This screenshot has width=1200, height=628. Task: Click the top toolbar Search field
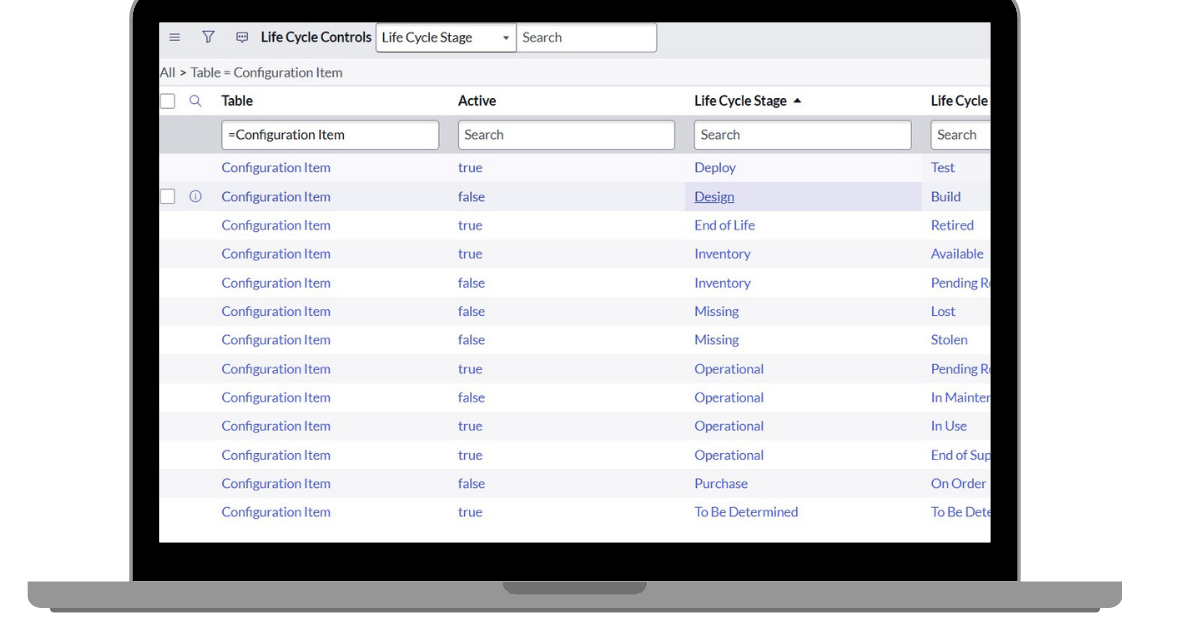point(586,38)
